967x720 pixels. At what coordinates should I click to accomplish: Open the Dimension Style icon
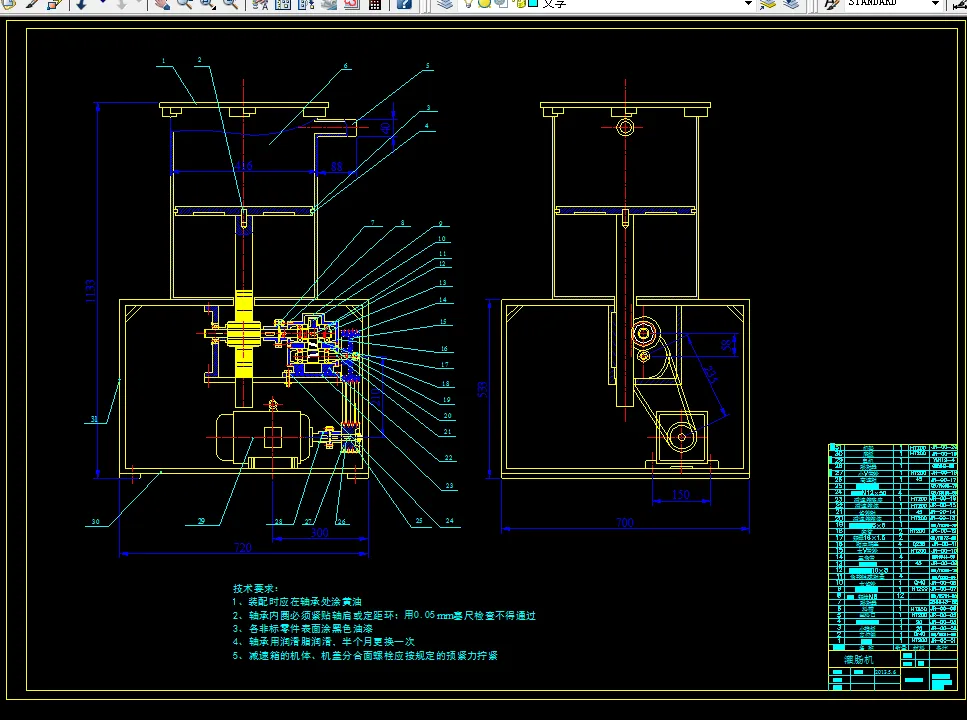coord(960,4)
